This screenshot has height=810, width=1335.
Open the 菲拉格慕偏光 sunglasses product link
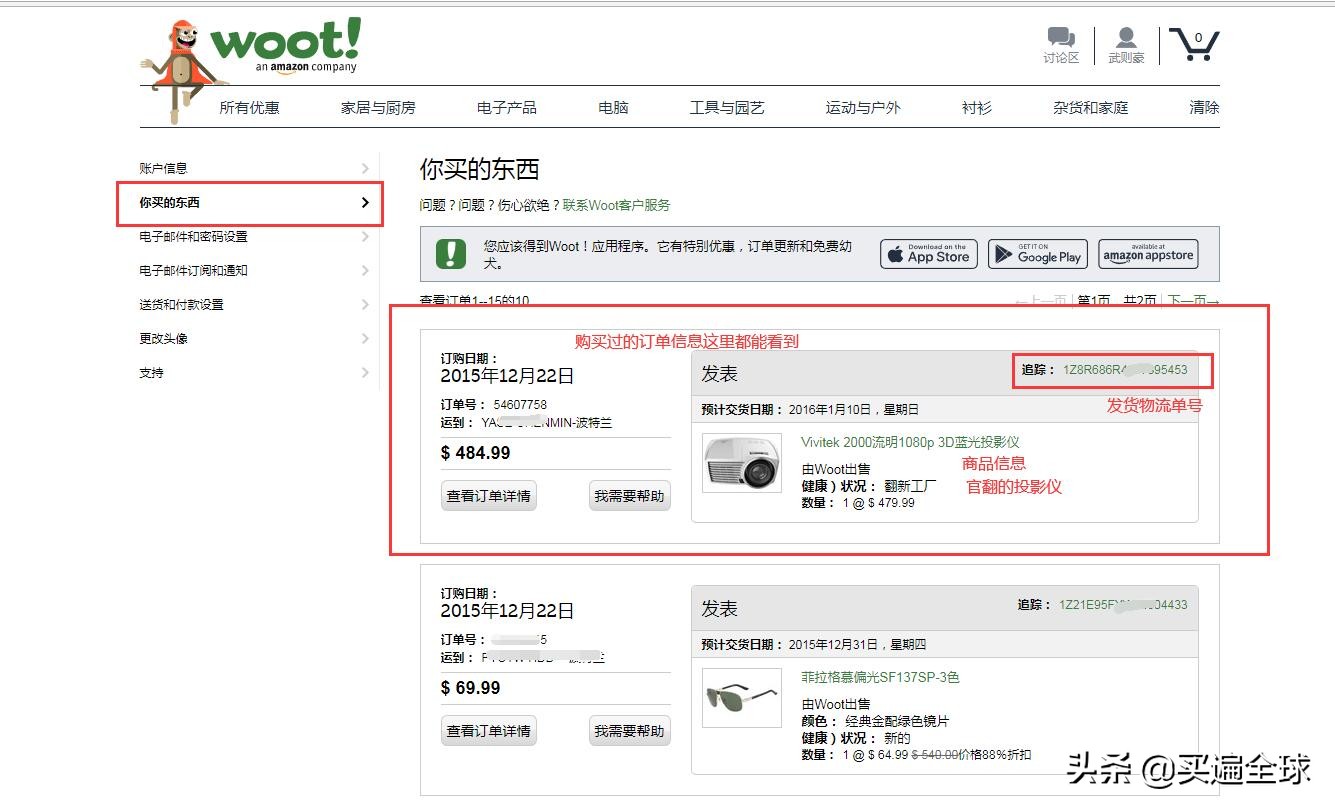coord(878,677)
